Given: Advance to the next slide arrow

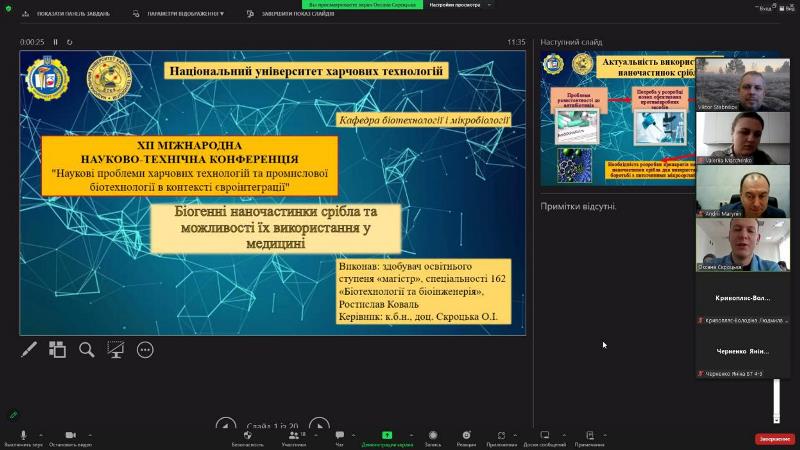Looking at the screenshot, I should pyautogui.click(x=318, y=426).
